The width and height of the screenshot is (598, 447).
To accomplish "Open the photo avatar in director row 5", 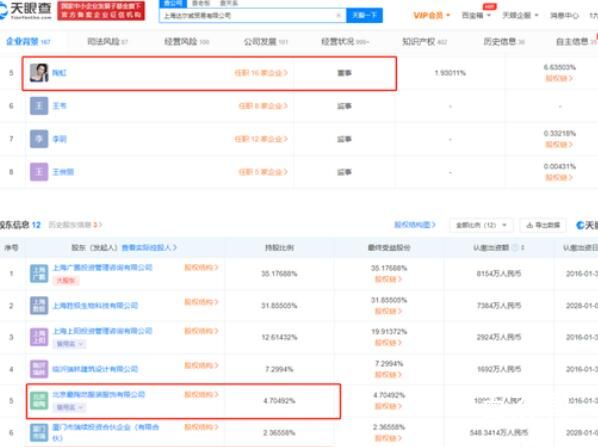I will click(x=39, y=73).
